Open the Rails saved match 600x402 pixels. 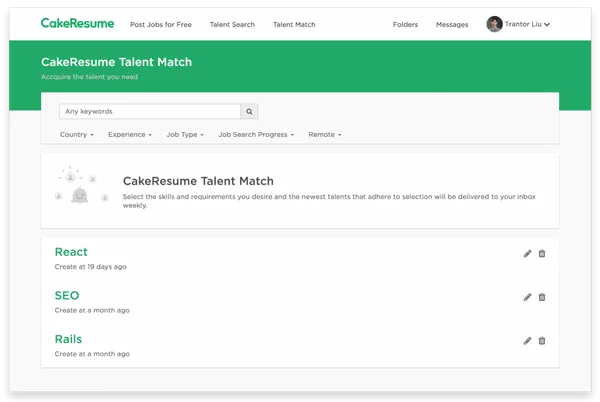[x=68, y=339]
